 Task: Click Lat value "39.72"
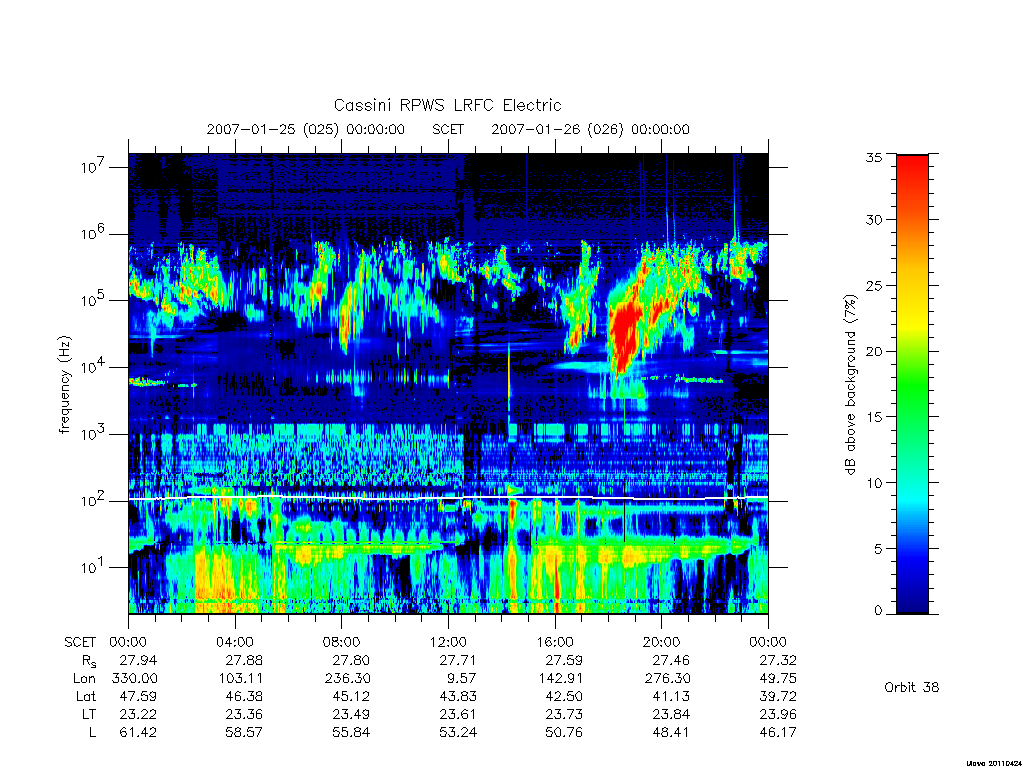[777, 696]
